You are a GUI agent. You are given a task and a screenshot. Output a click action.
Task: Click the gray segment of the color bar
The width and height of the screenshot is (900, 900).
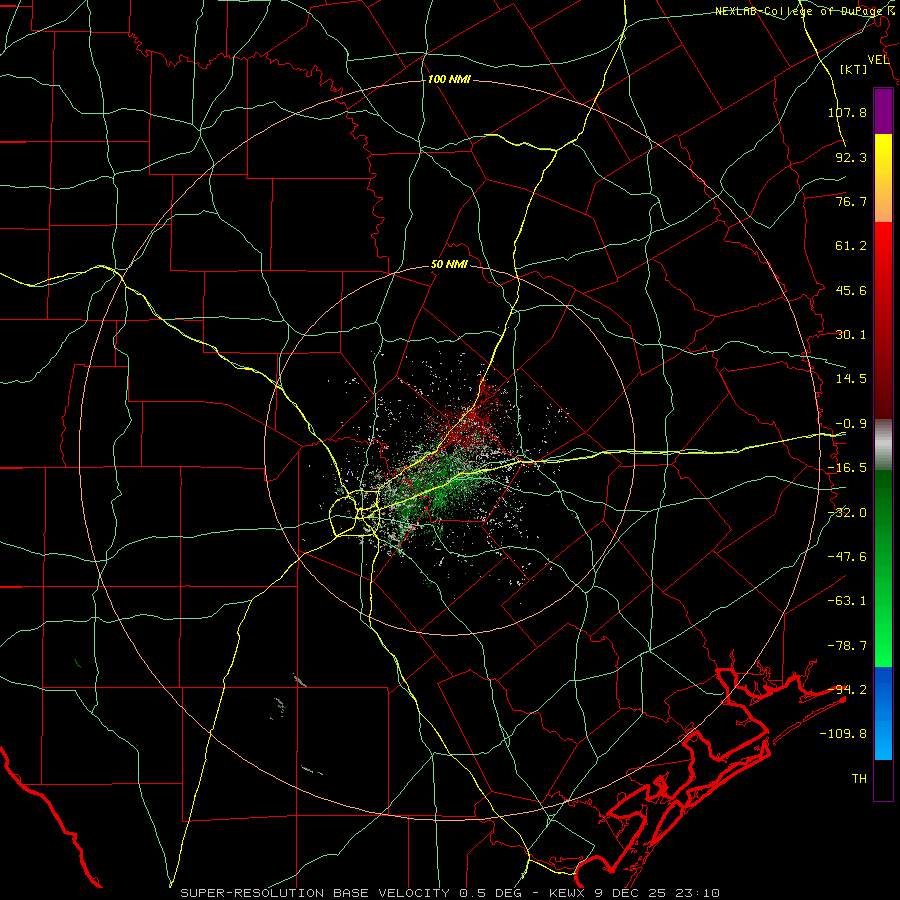[883, 445]
